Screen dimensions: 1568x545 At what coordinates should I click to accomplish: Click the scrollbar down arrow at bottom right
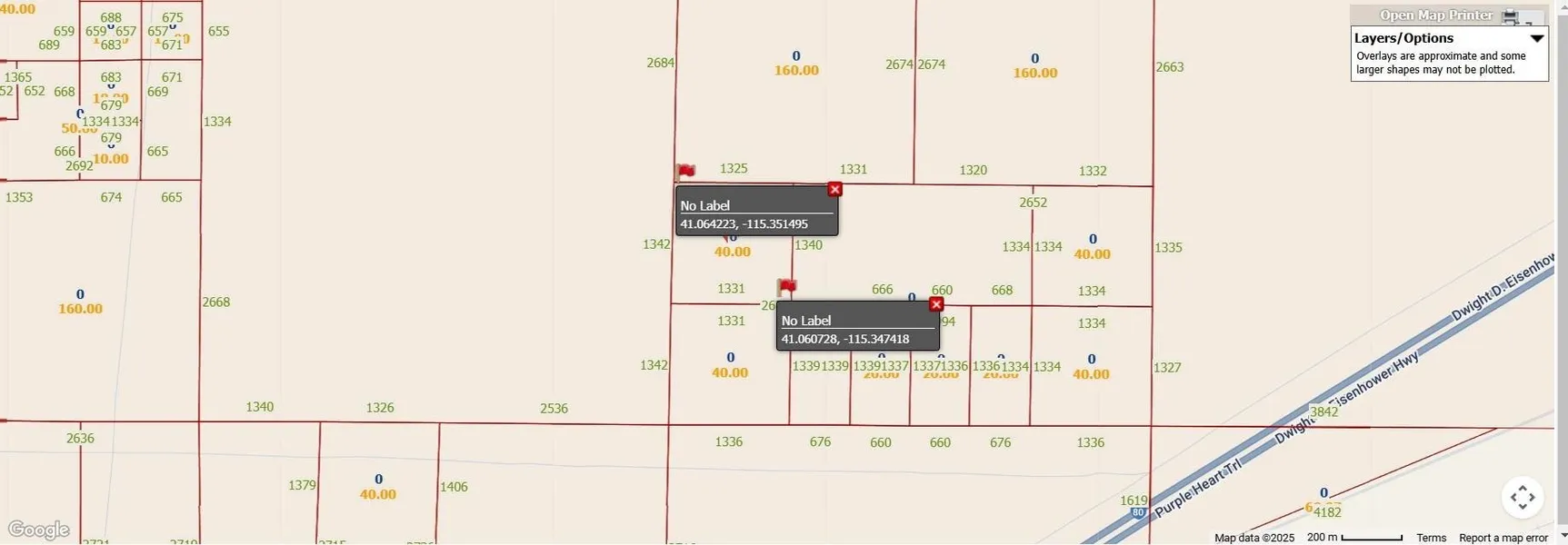1562,538
